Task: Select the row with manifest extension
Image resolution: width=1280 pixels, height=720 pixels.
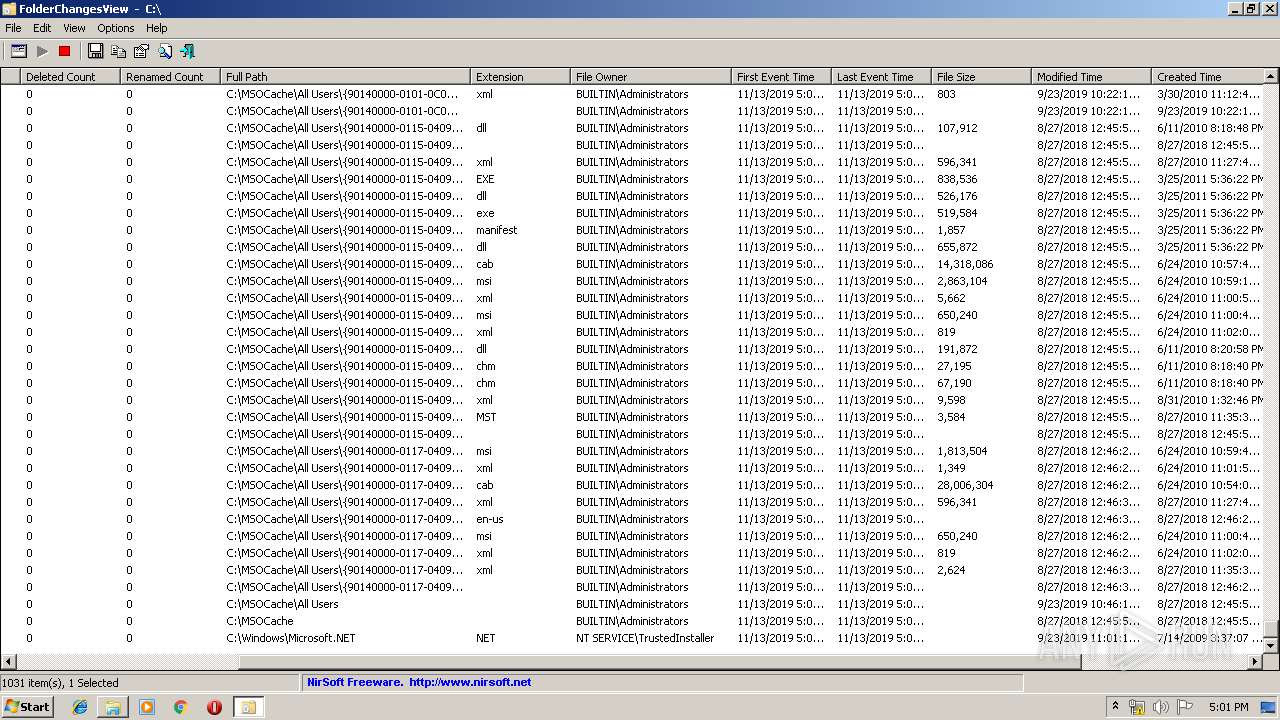Action: [632, 230]
